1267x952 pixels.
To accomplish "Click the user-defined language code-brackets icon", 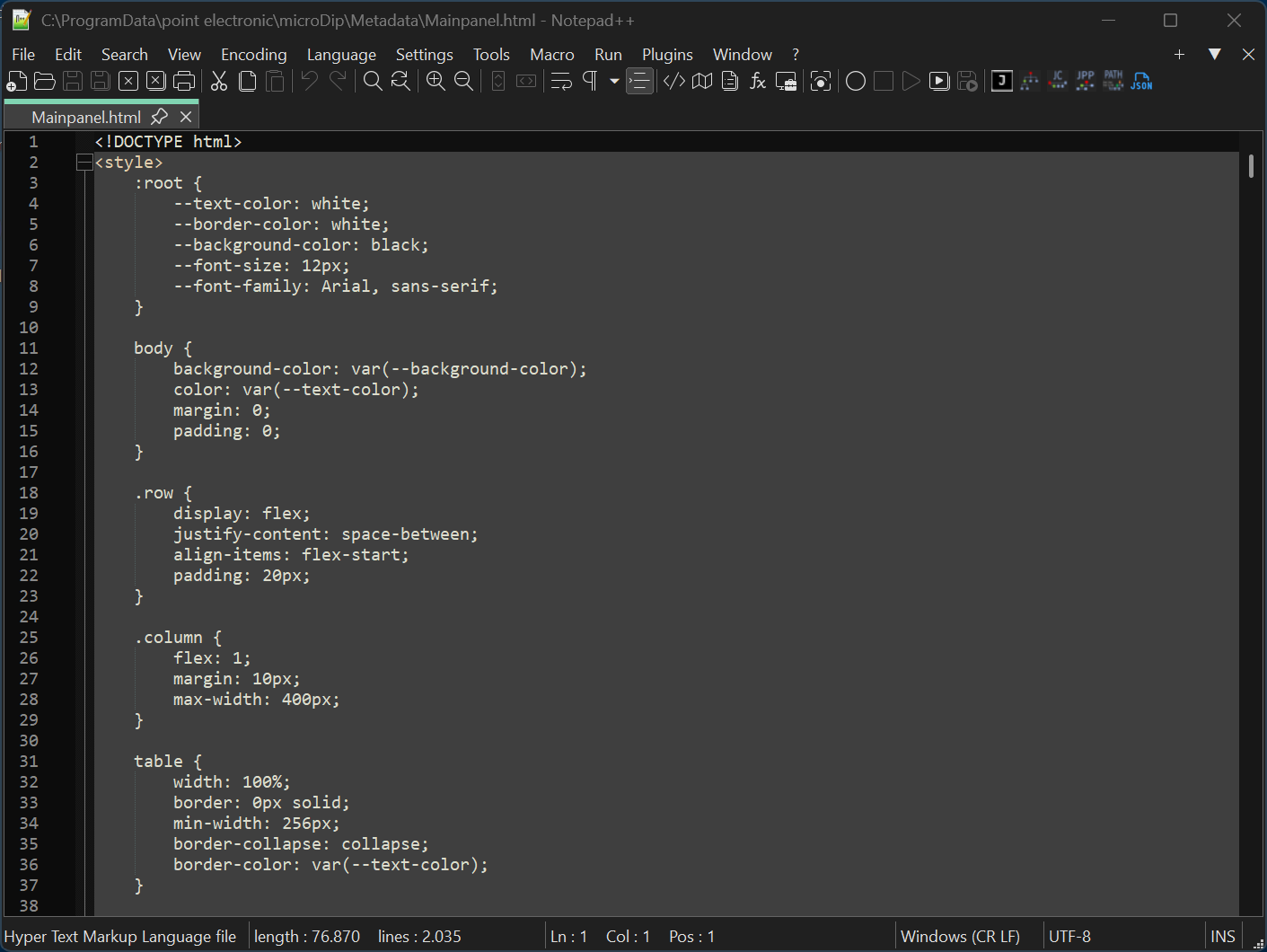I will click(674, 82).
